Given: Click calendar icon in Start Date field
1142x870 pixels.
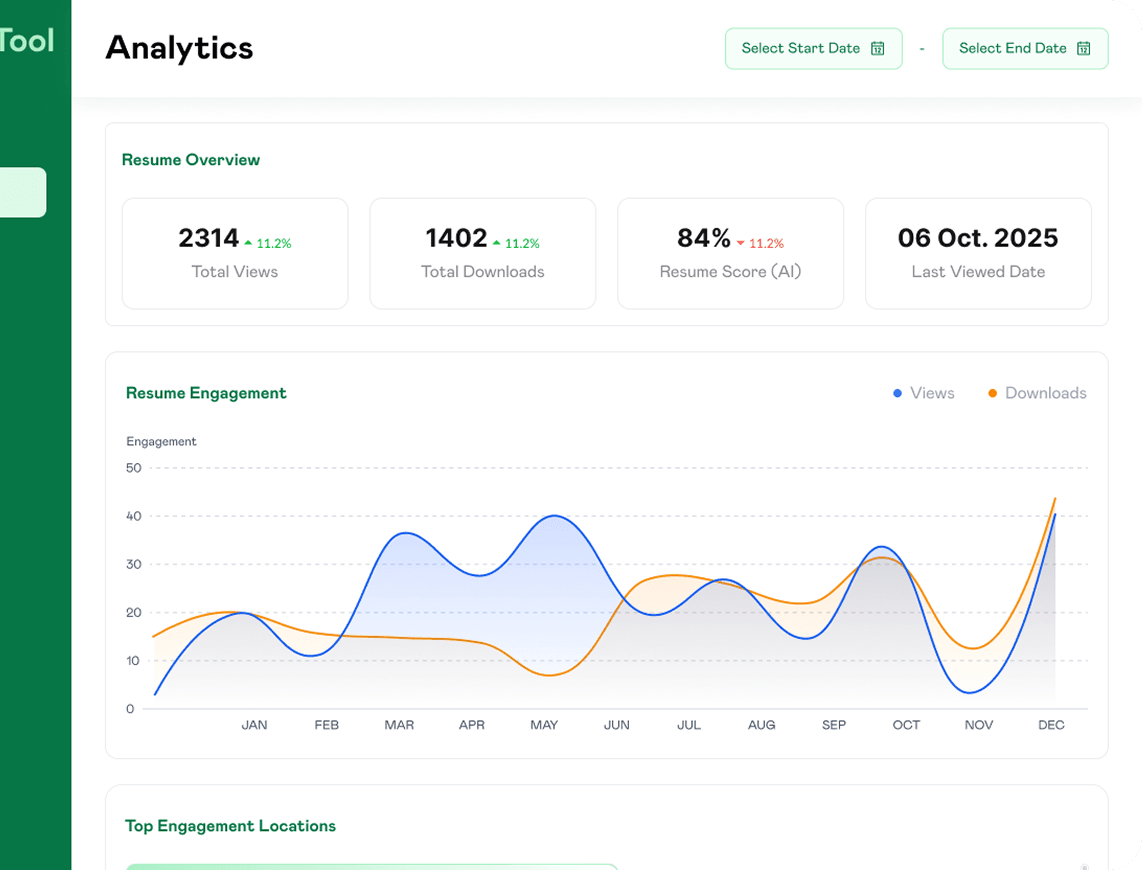Looking at the screenshot, I should click(x=878, y=49).
